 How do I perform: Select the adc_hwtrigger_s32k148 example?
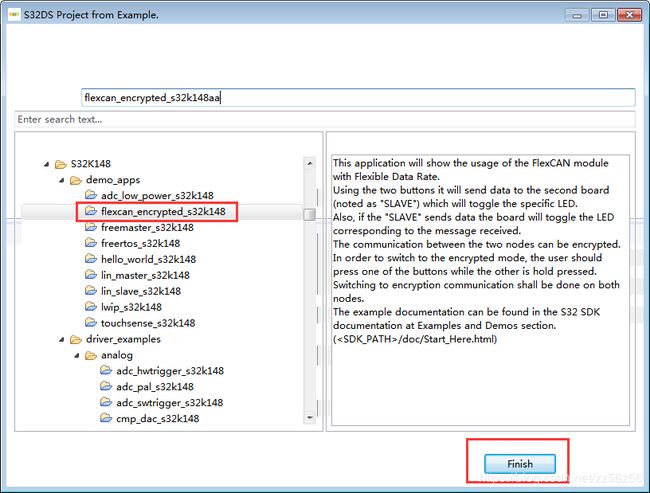coord(170,371)
